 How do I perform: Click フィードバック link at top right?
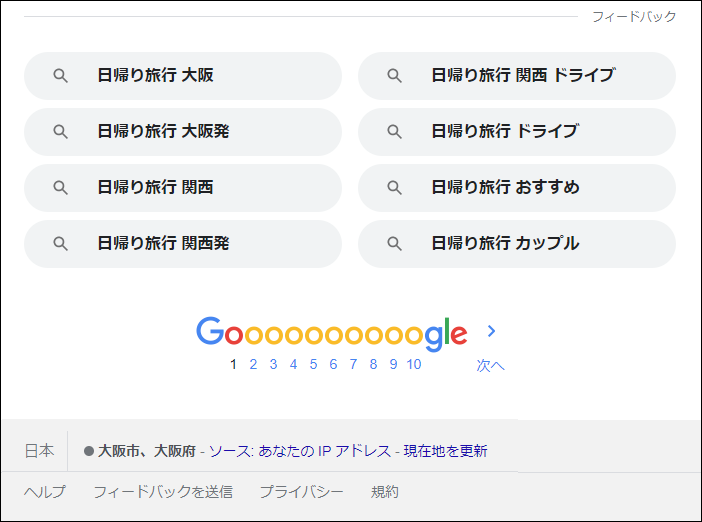pos(634,17)
